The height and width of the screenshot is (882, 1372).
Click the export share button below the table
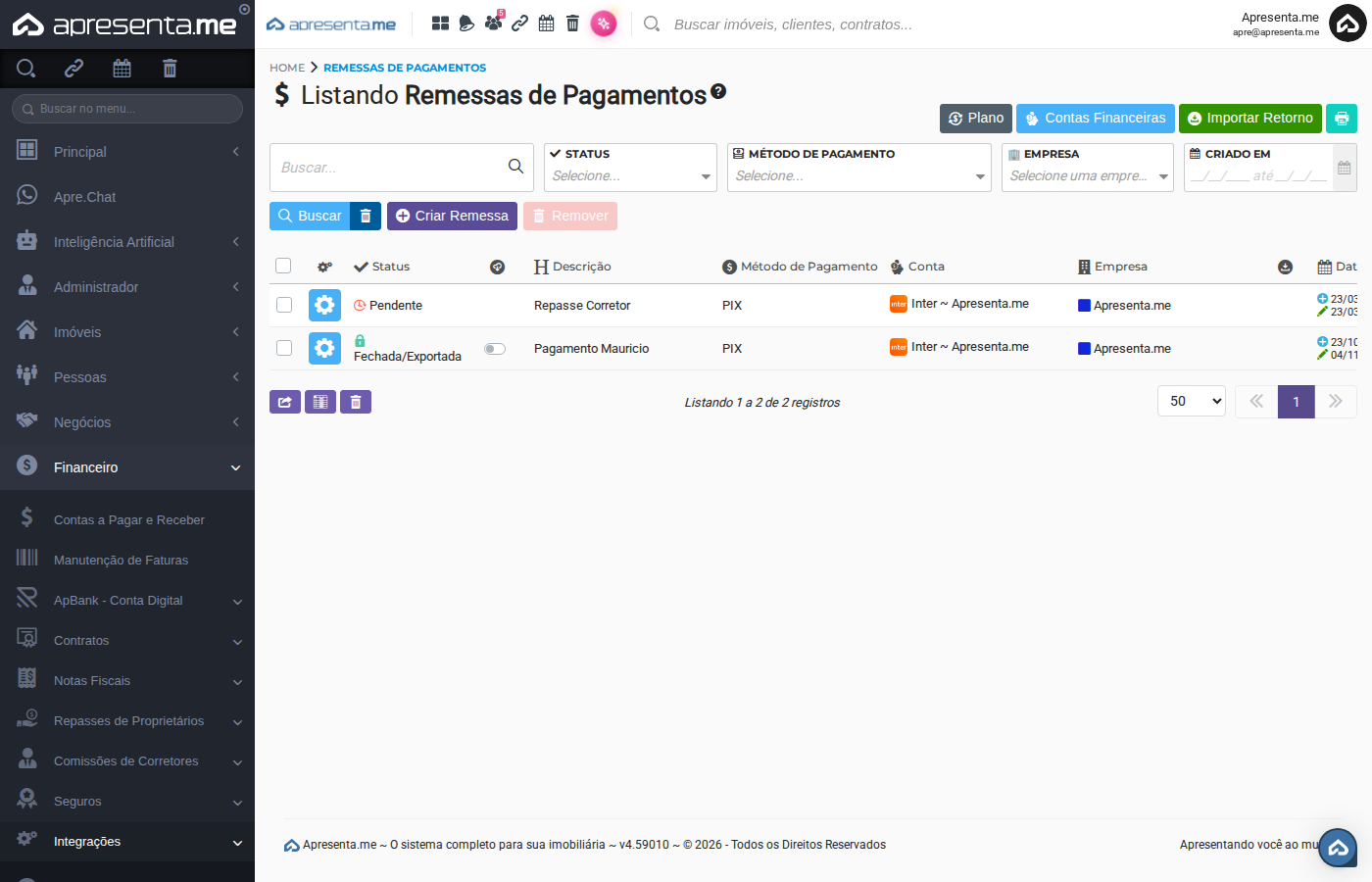(x=285, y=402)
